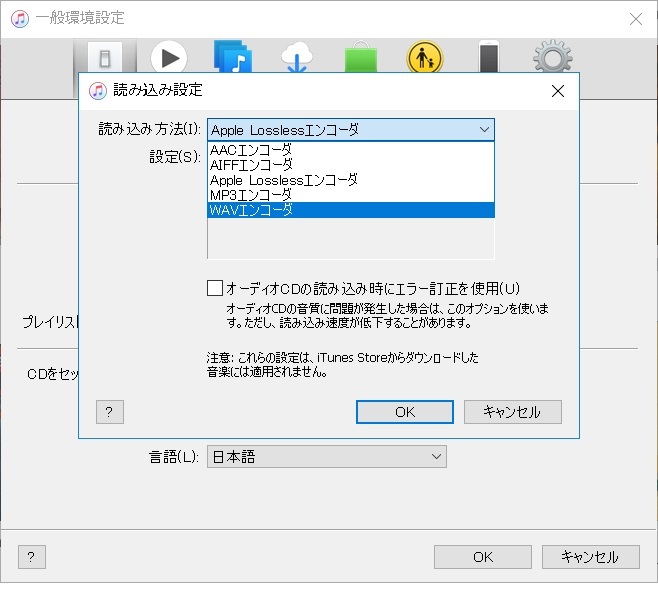Cancel the 読み込み設定 dialog
This screenshot has height=594, width=658.
512,412
